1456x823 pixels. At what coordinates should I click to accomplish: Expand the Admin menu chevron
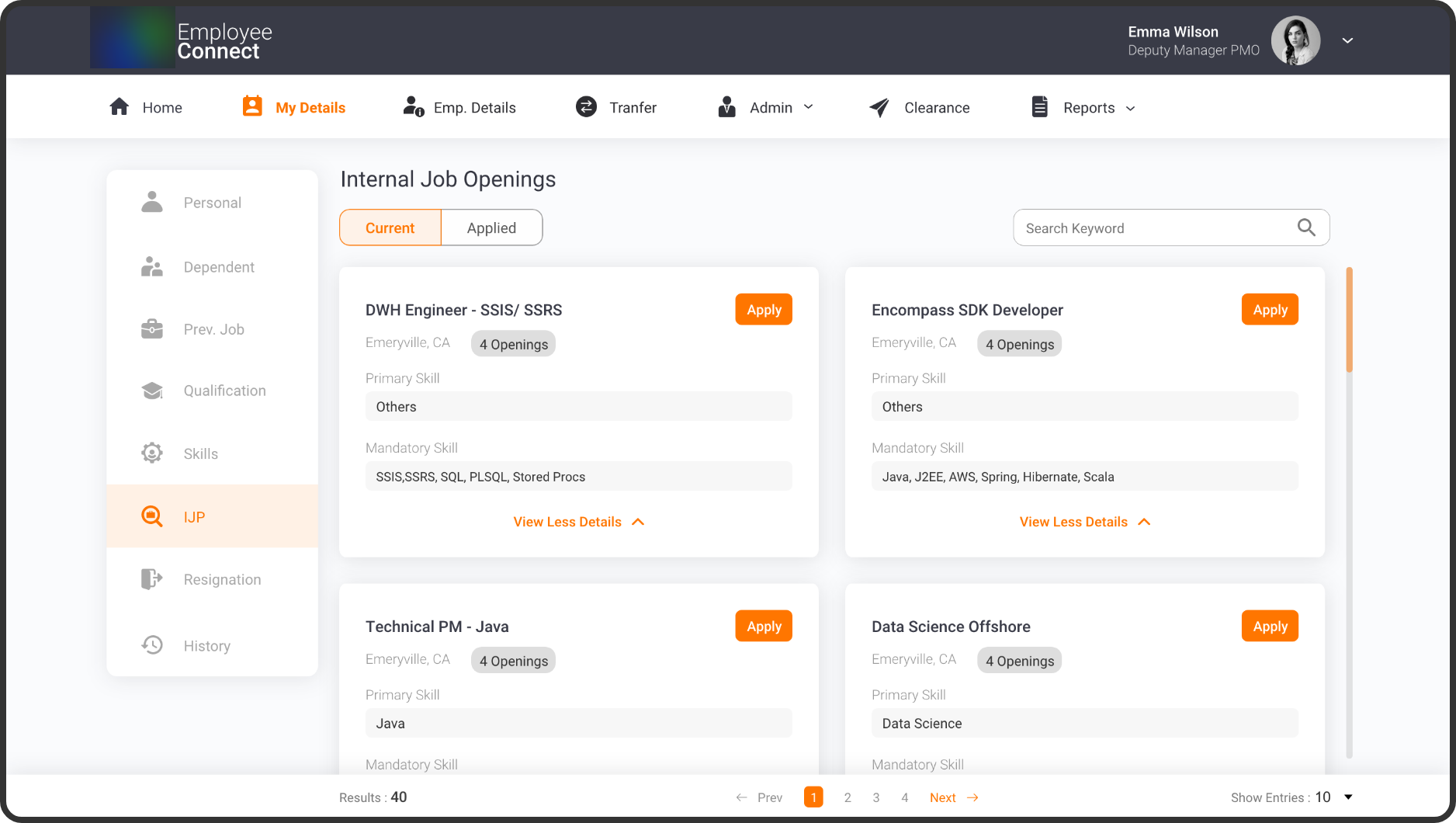(808, 107)
